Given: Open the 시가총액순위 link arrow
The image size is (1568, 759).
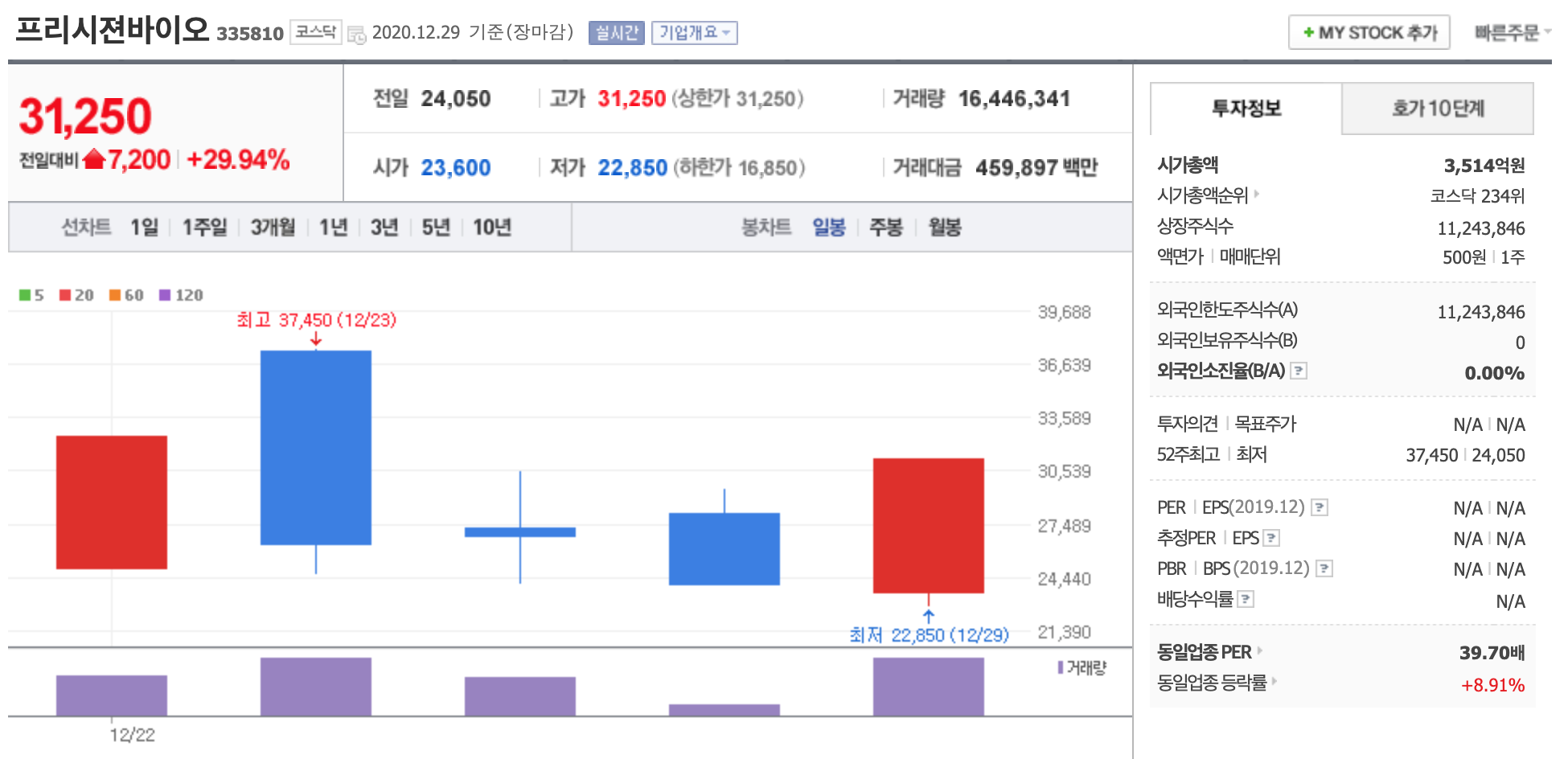Looking at the screenshot, I should pos(1257,195).
